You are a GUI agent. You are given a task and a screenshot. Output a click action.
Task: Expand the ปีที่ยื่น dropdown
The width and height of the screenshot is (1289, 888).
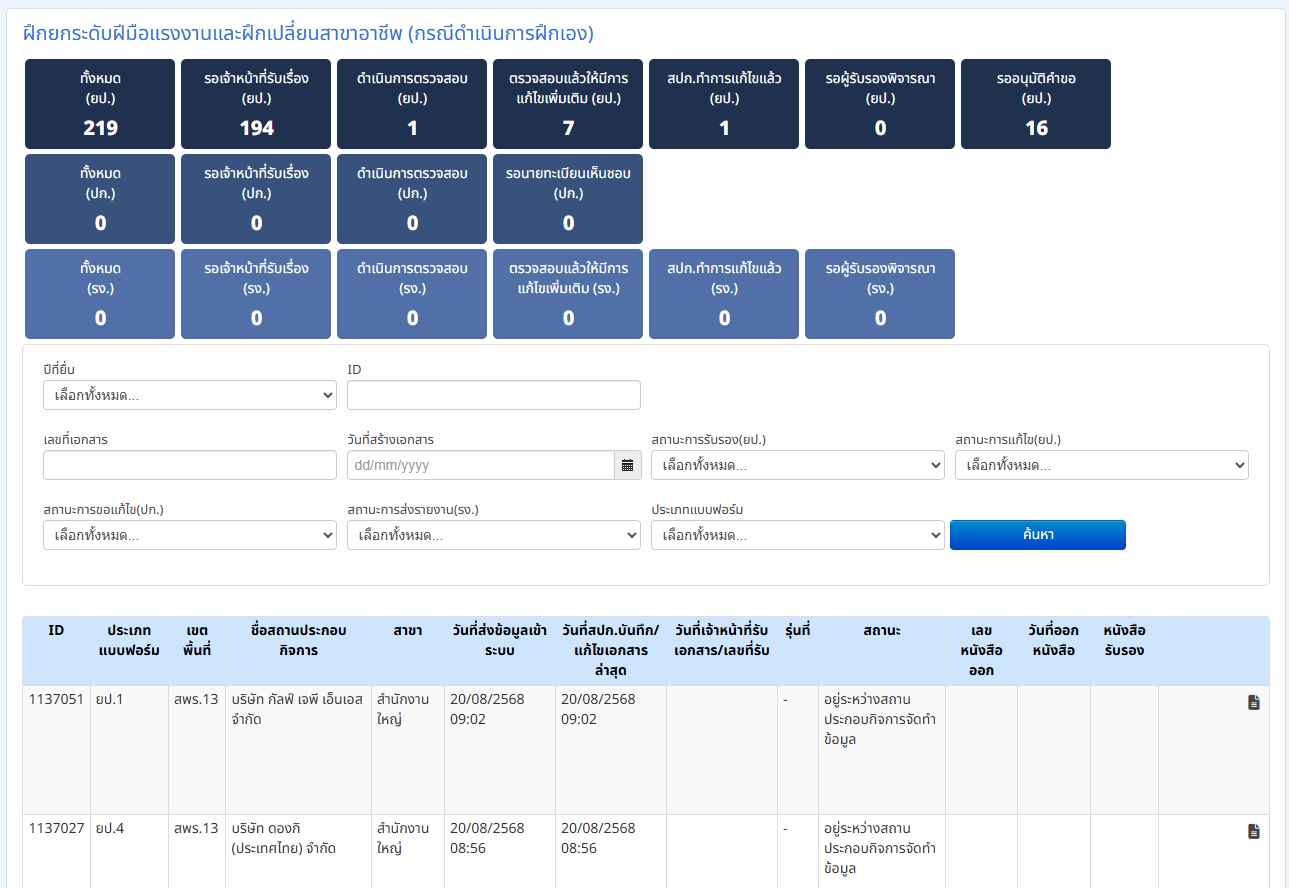tap(190, 395)
